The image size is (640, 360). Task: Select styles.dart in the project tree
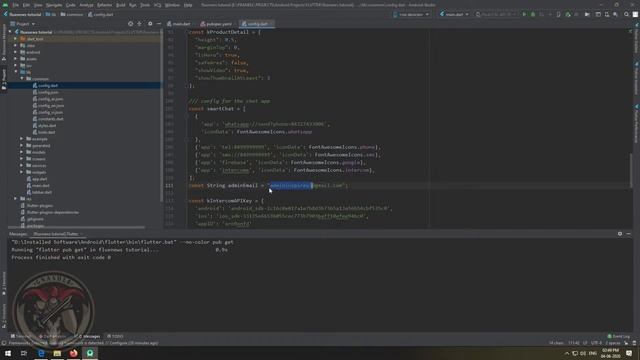click(47, 125)
